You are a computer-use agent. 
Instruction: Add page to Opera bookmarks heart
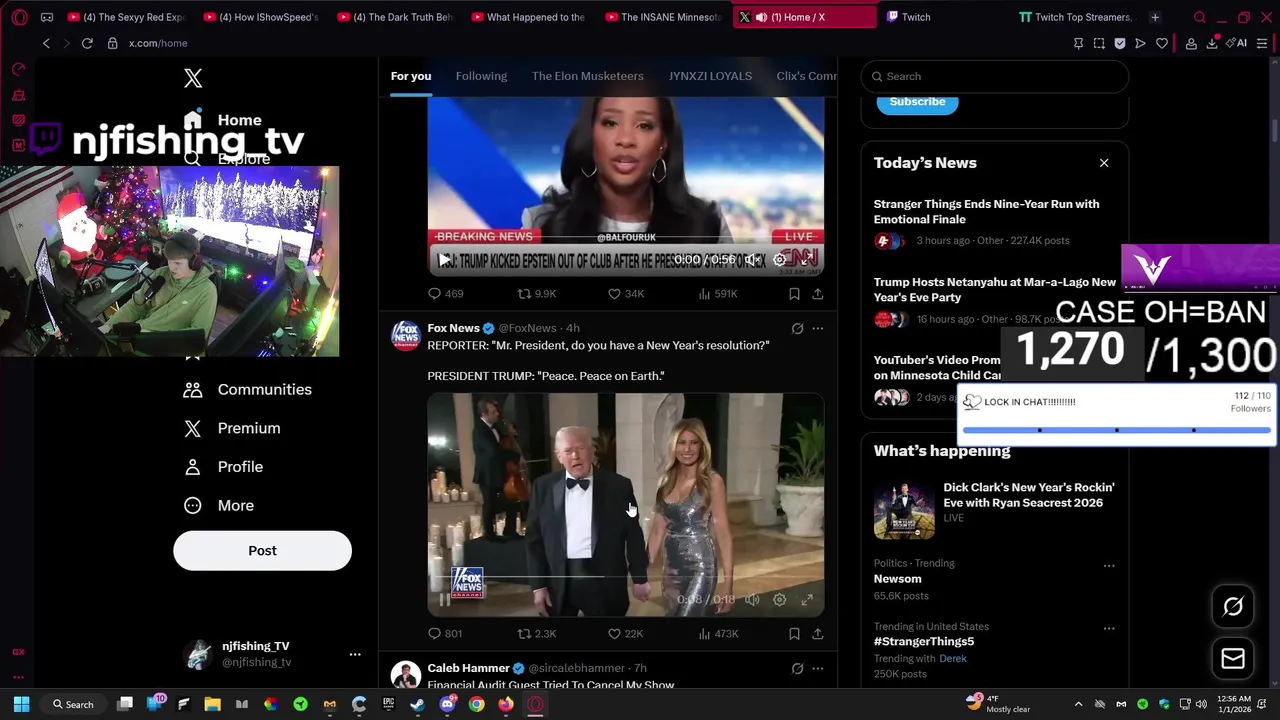[1161, 43]
